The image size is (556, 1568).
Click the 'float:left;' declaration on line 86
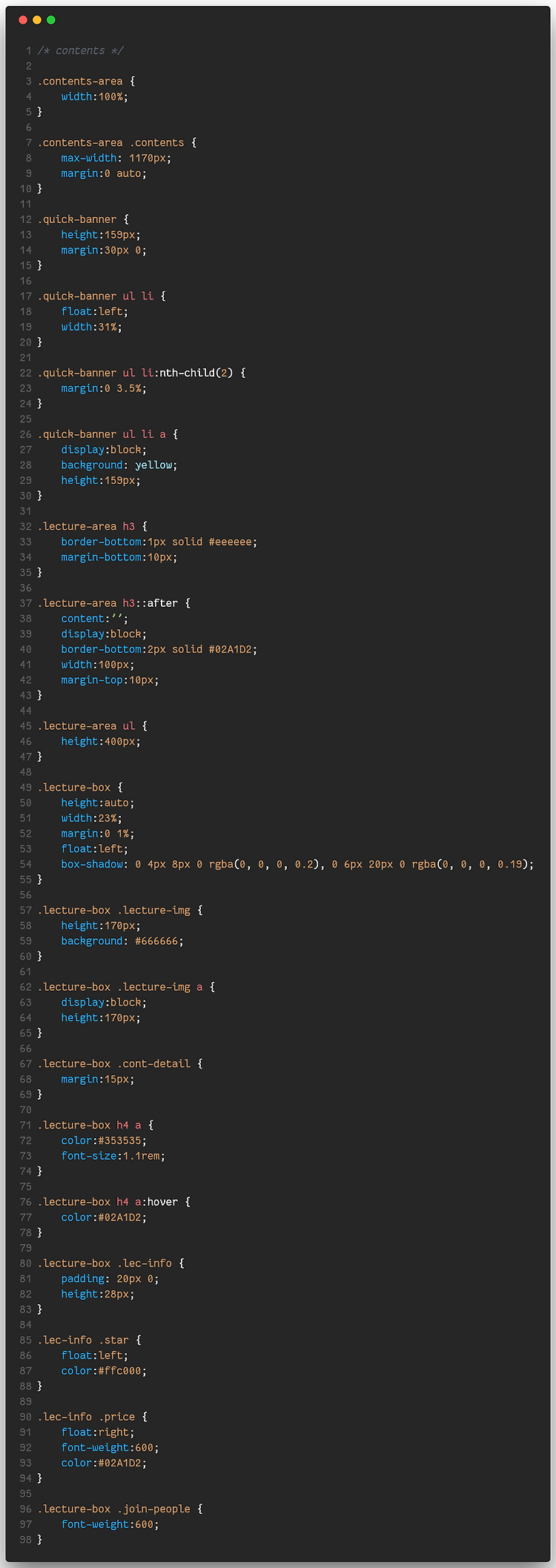pyautogui.click(x=95, y=1355)
